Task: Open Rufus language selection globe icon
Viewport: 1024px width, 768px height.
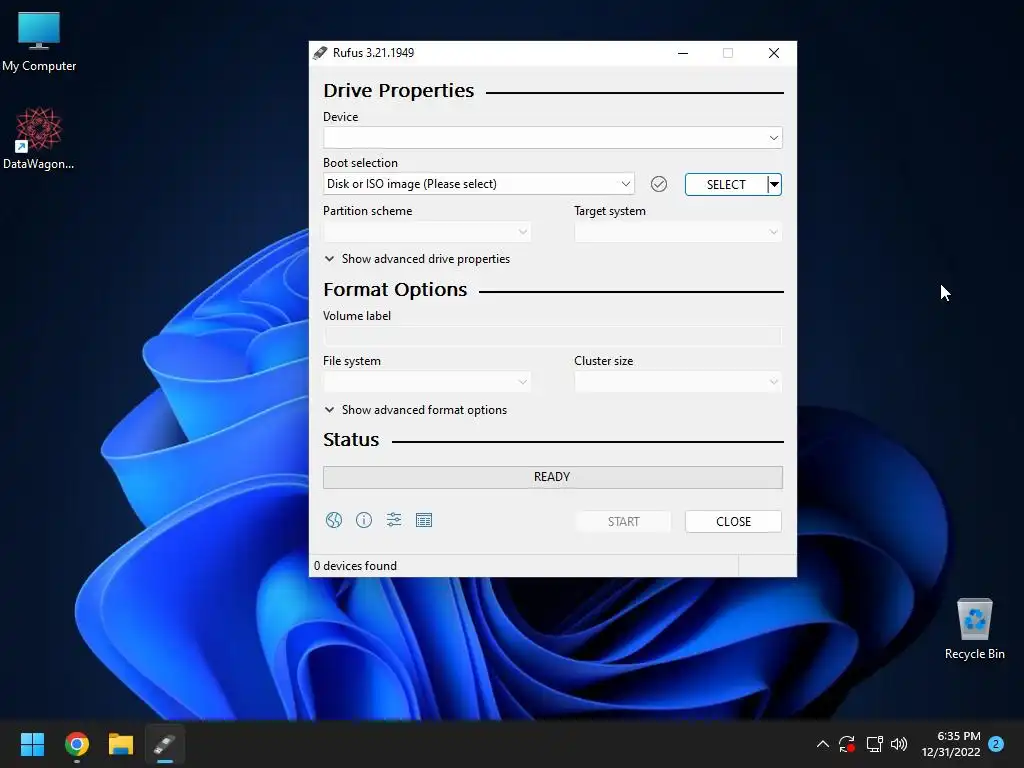Action: coord(334,520)
